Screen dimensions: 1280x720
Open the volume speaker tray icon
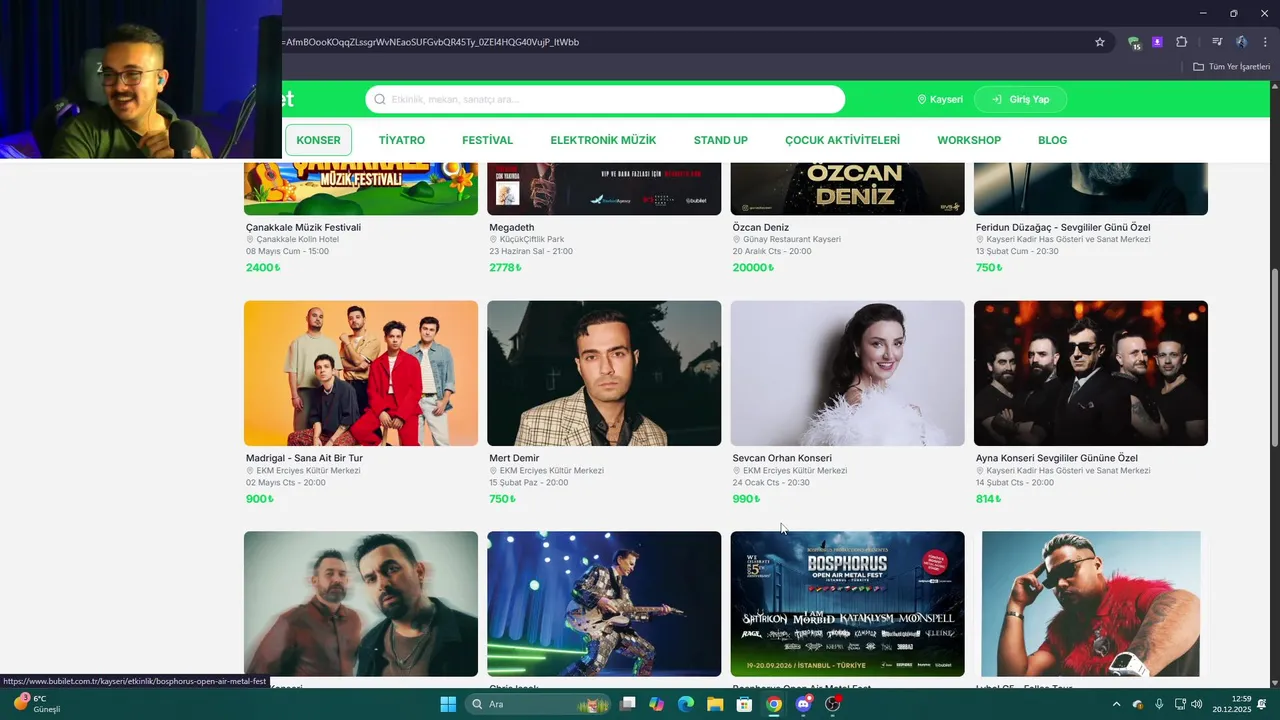click(1198, 704)
